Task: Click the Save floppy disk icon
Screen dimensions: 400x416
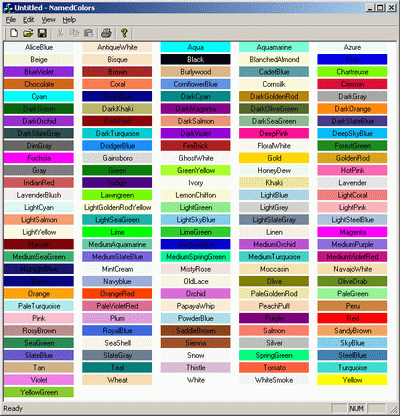Action: (x=42, y=33)
